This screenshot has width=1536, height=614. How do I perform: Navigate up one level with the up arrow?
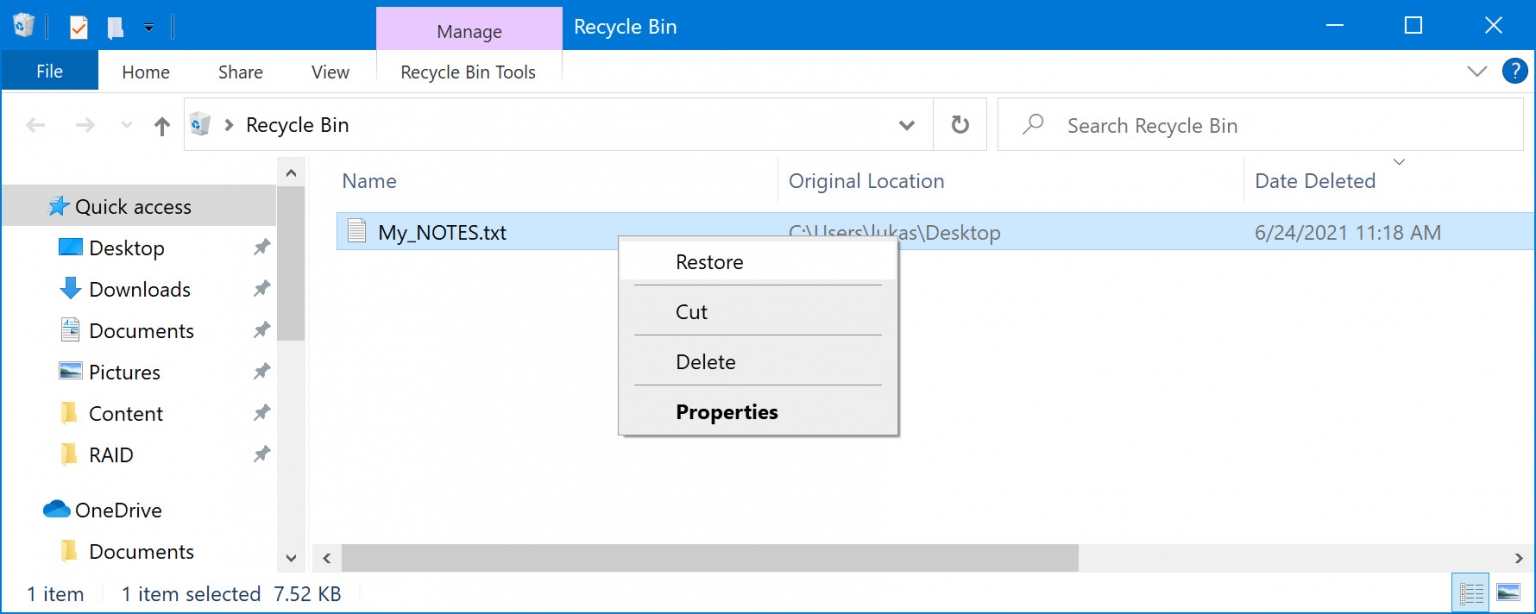(162, 124)
